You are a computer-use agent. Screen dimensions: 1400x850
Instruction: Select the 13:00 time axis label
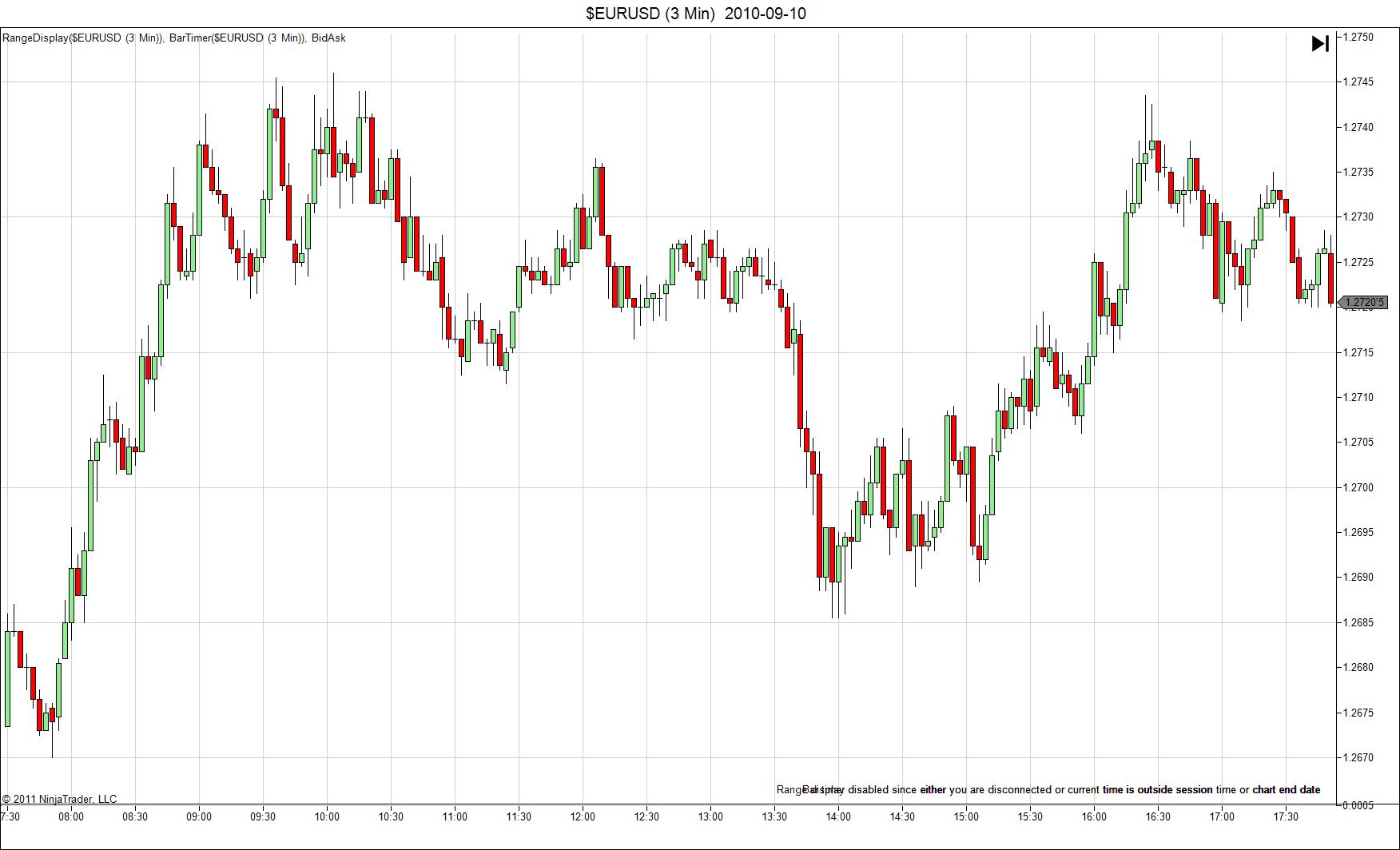pyautogui.click(x=710, y=816)
